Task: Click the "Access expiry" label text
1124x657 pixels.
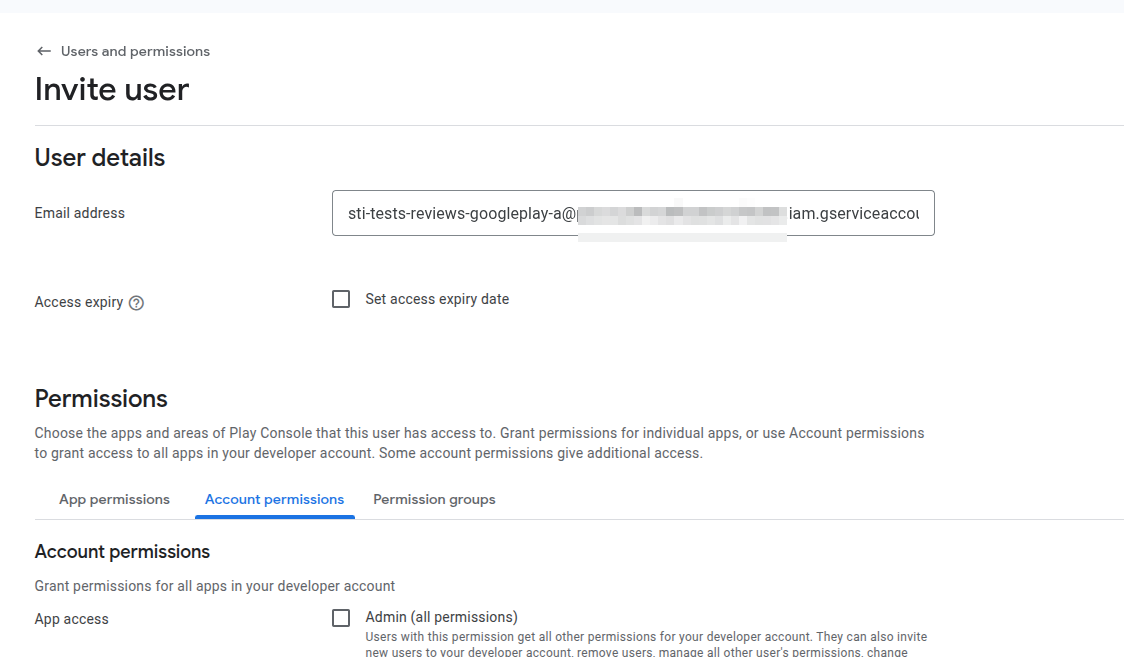Action: click(79, 302)
